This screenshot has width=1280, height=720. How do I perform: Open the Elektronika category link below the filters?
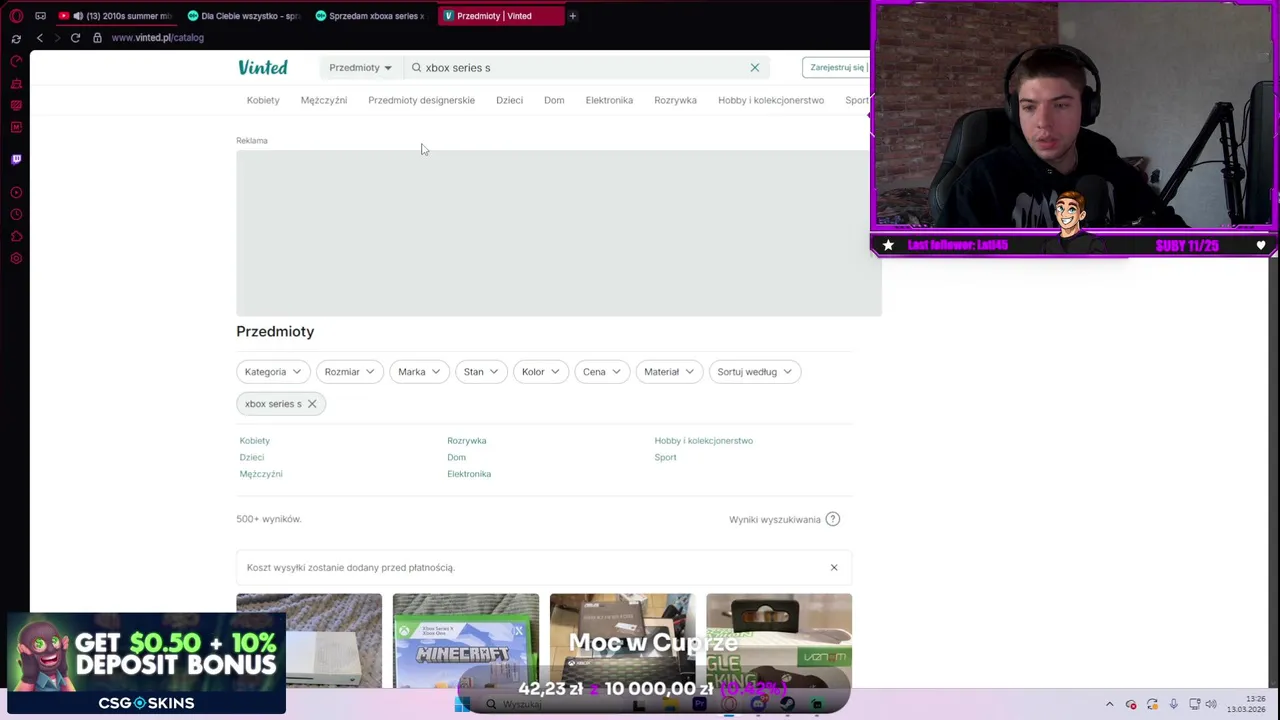(x=469, y=474)
